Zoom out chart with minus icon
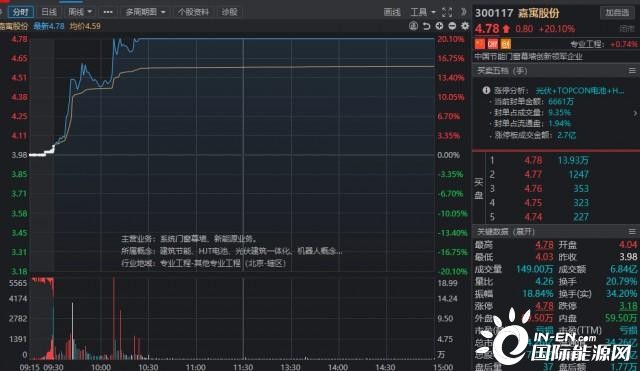The image size is (640, 371). [452, 26]
